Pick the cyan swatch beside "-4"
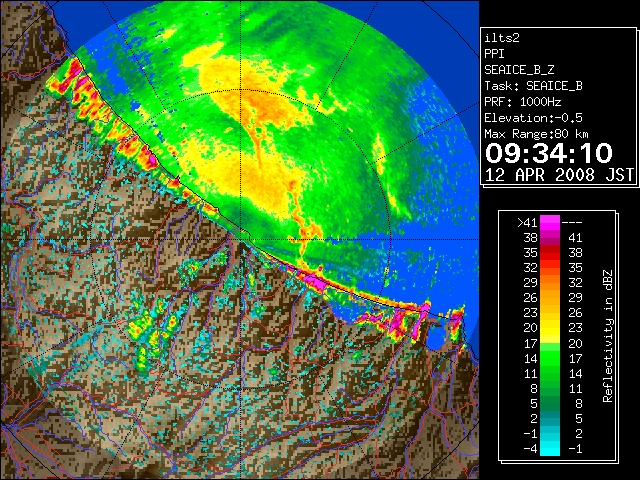 (x=550, y=449)
